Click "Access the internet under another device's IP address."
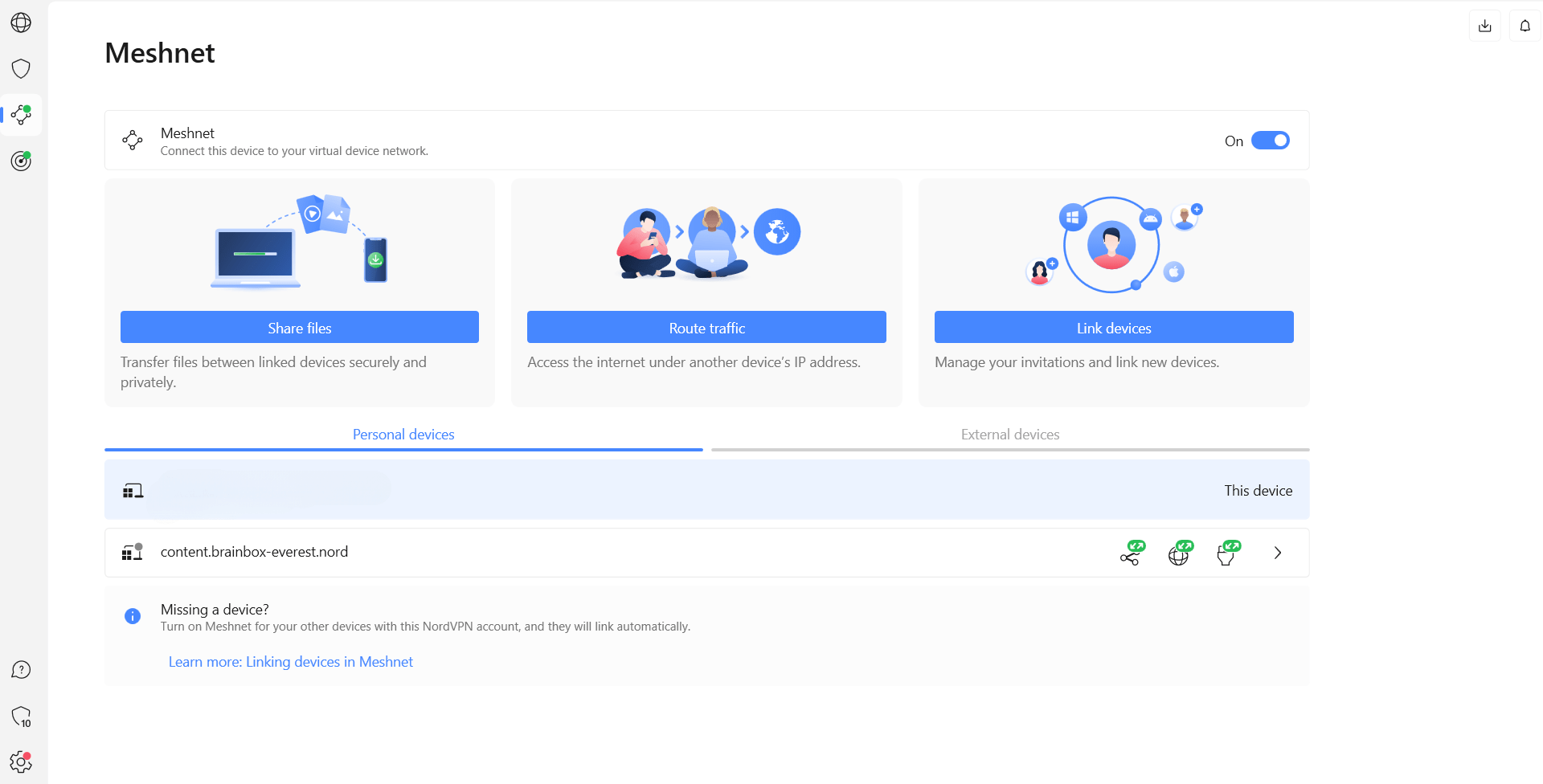Screen dimensions: 1543x784 pos(694,362)
